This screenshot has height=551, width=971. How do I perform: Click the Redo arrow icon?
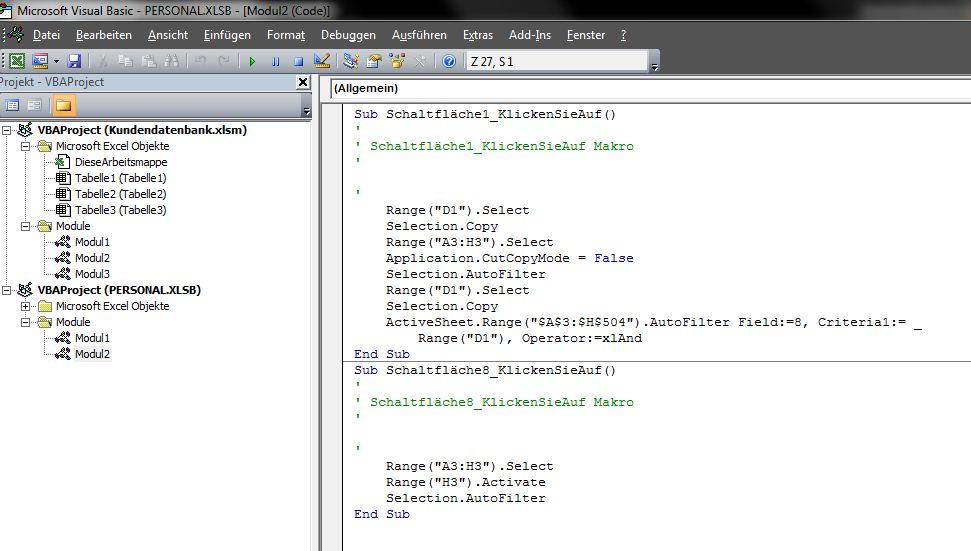224,61
